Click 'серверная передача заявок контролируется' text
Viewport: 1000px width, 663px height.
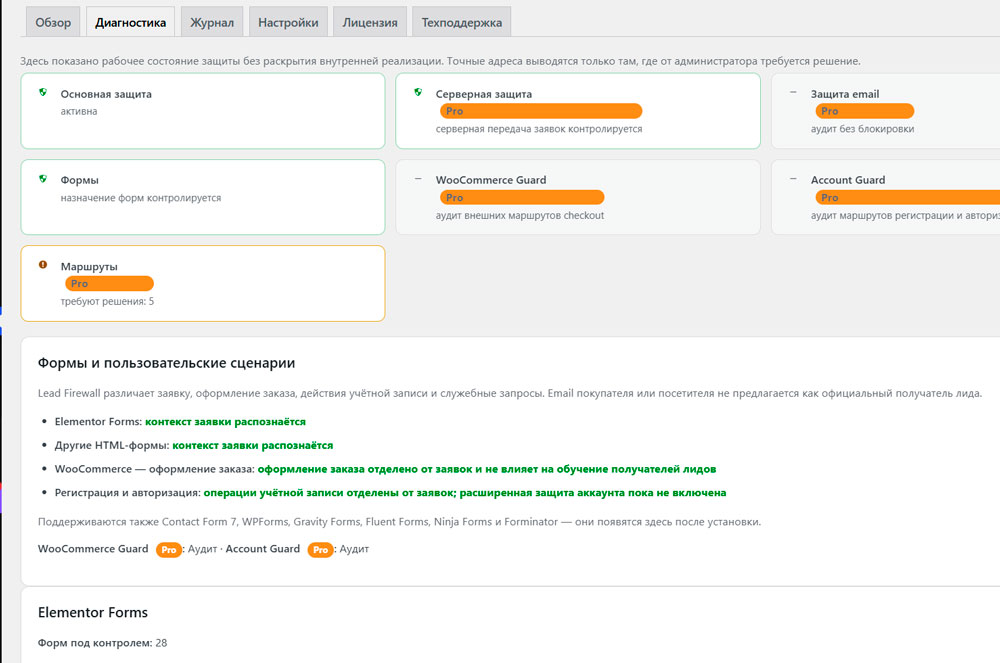(x=539, y=129)
